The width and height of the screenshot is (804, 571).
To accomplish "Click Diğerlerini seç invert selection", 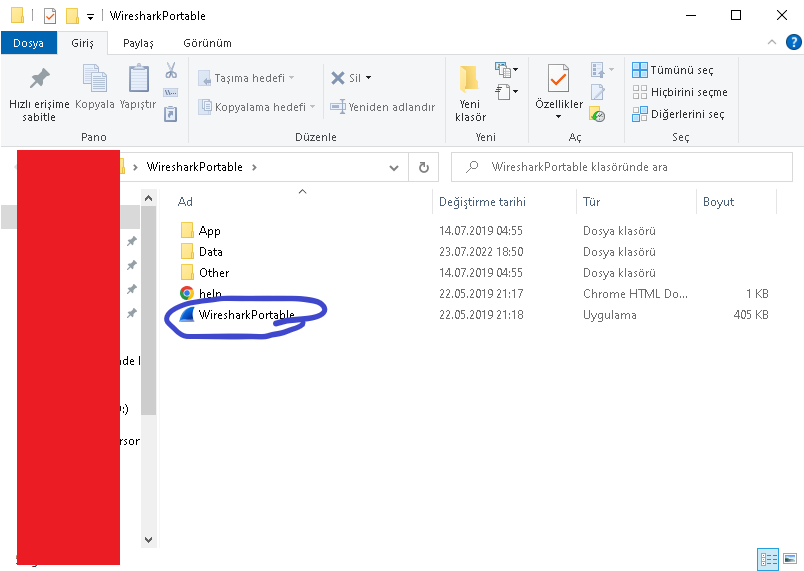I will pos(678,114).
